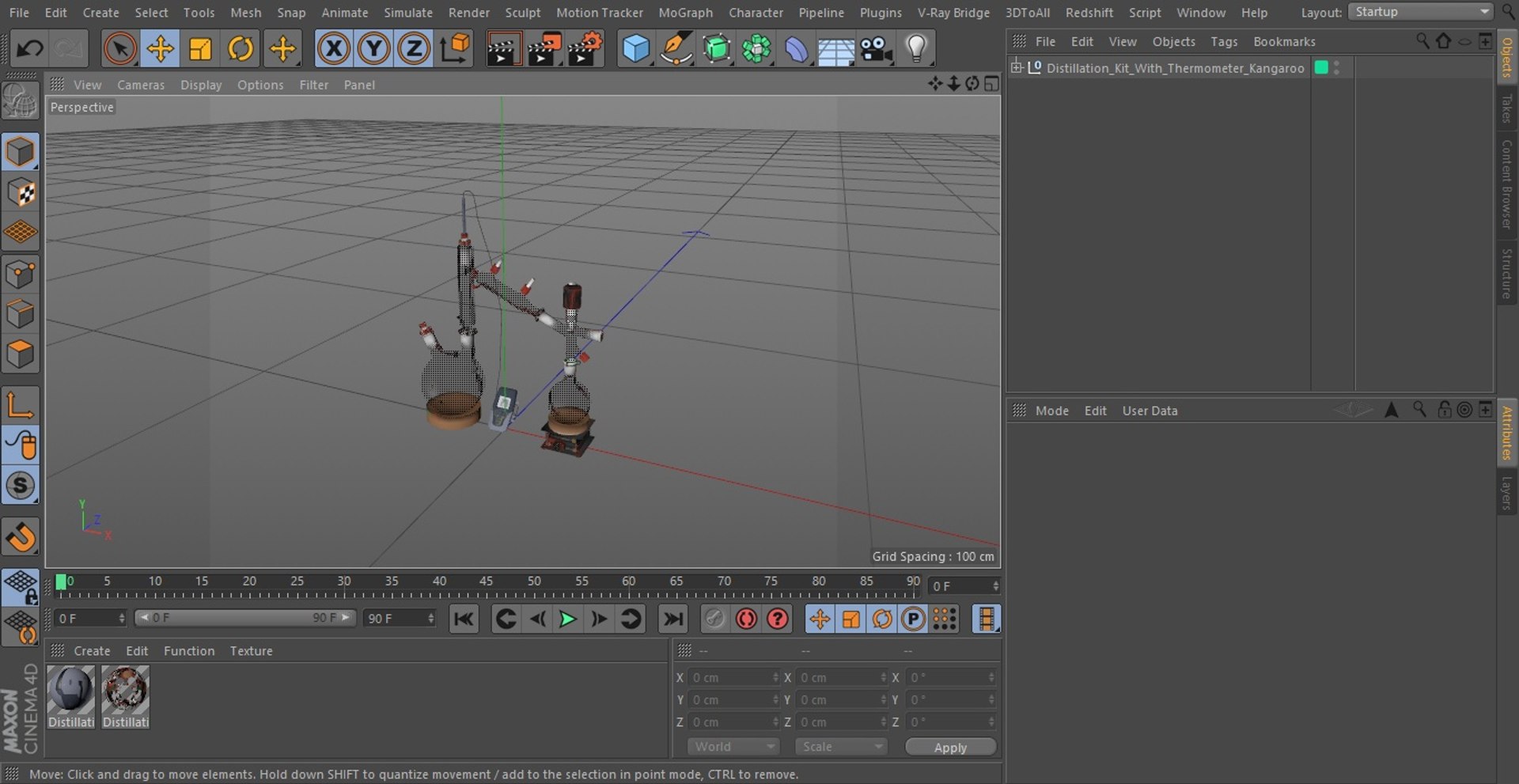
Task: Switch to the Takes side tab
Action: coord(1506,108)
